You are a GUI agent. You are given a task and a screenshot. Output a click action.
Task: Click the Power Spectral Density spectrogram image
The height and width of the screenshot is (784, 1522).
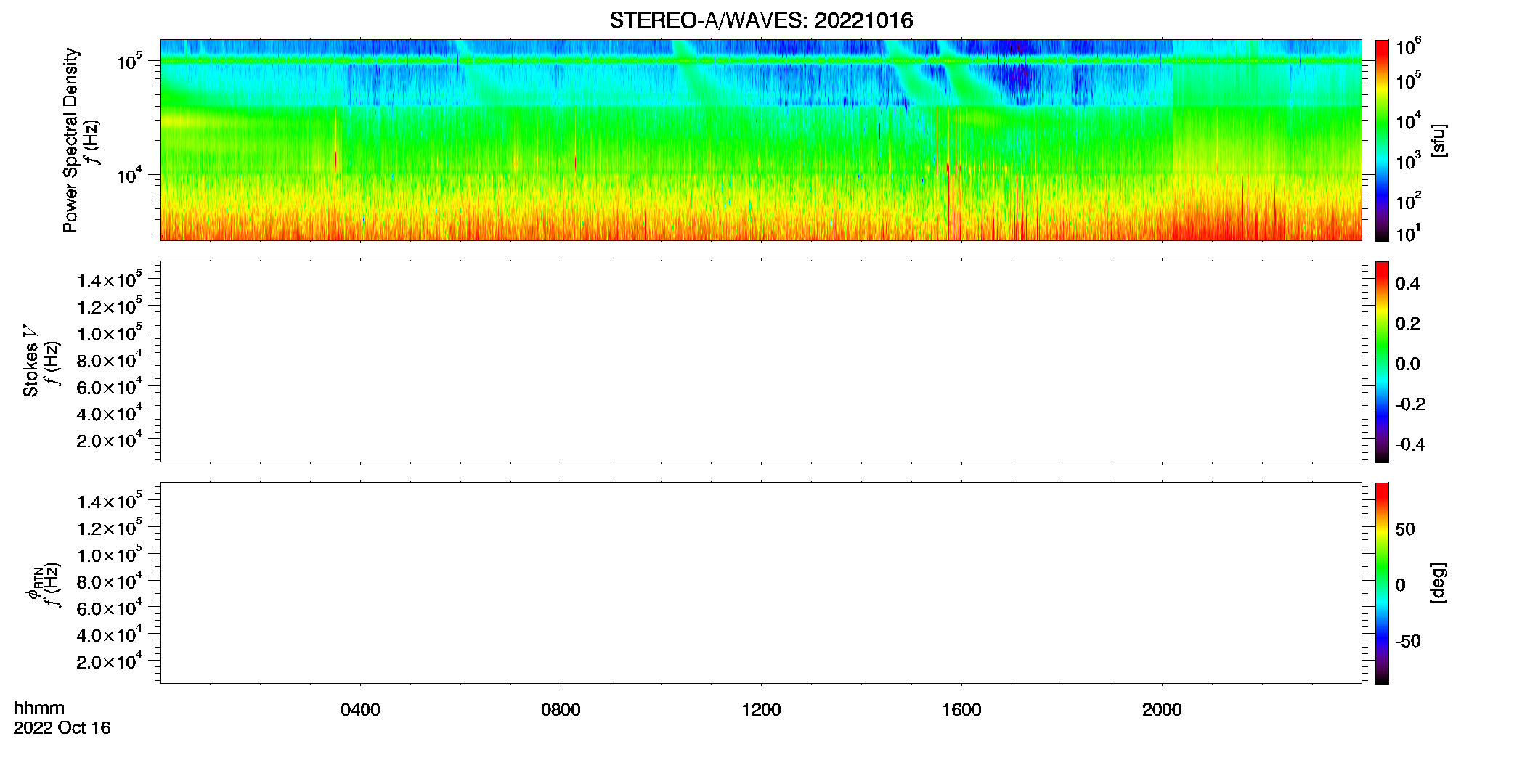click(x=761, y=139)
